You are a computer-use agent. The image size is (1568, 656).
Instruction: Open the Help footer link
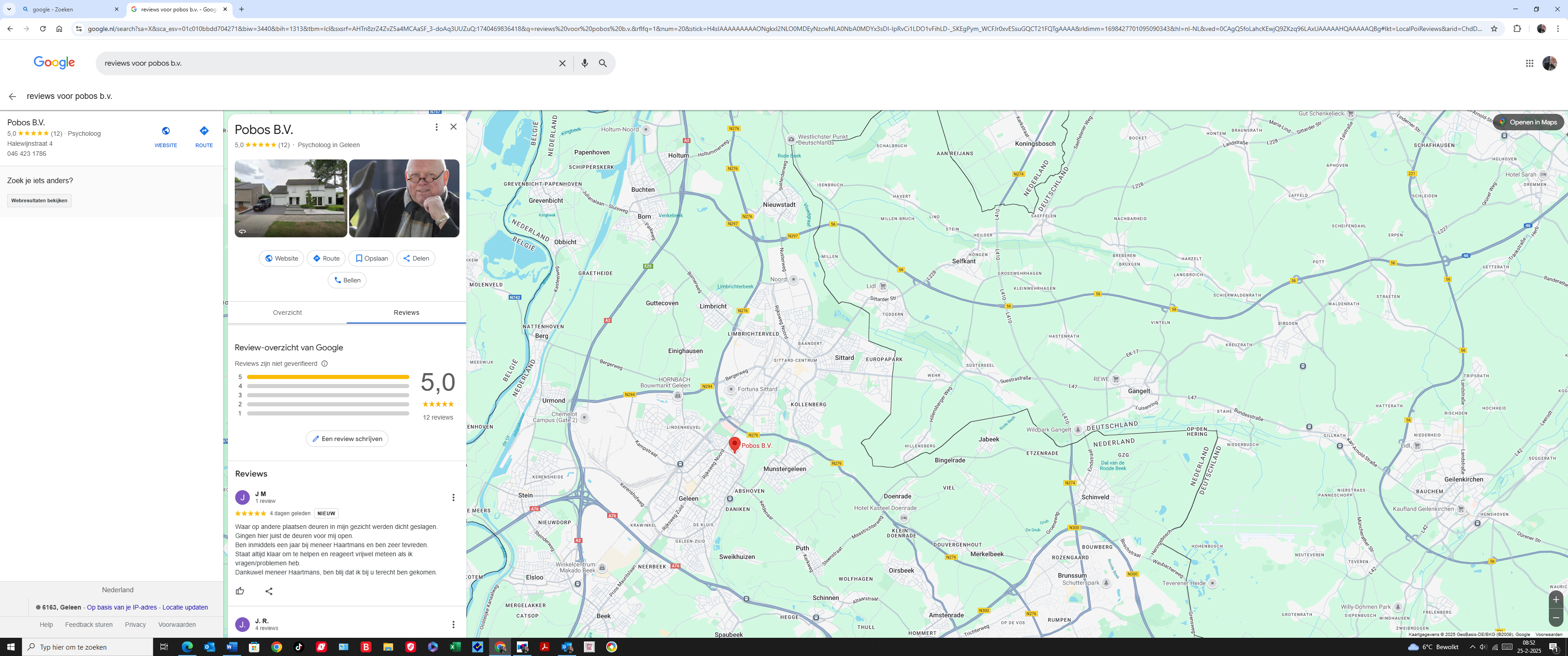(x=46, y=625)
